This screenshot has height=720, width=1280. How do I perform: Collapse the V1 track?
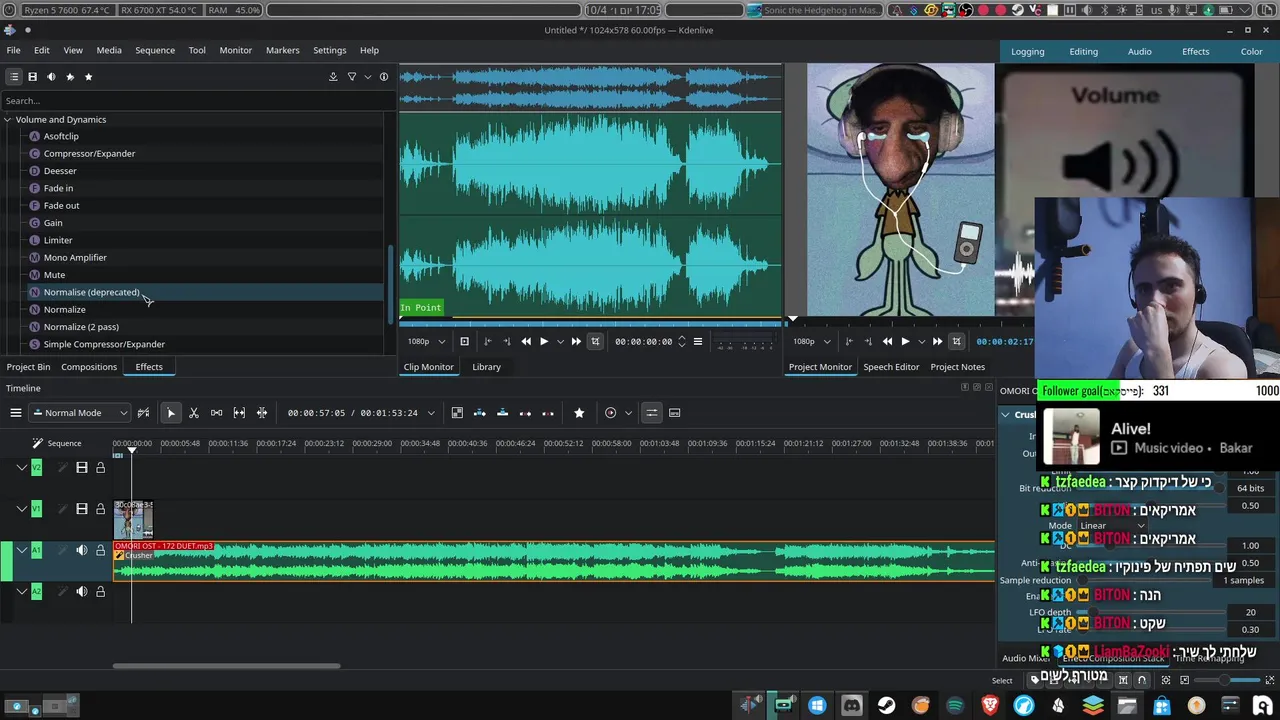point(22,509)
